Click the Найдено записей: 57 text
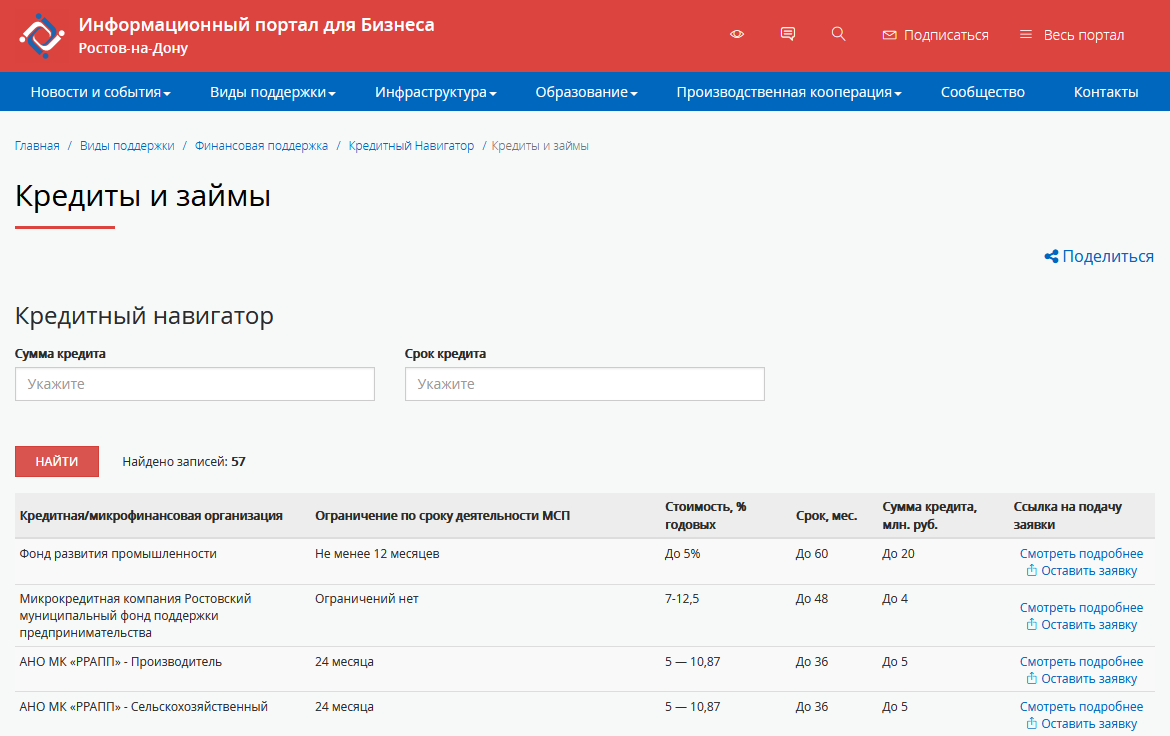Screen dimensions: 1170x736 click(184, 461)
